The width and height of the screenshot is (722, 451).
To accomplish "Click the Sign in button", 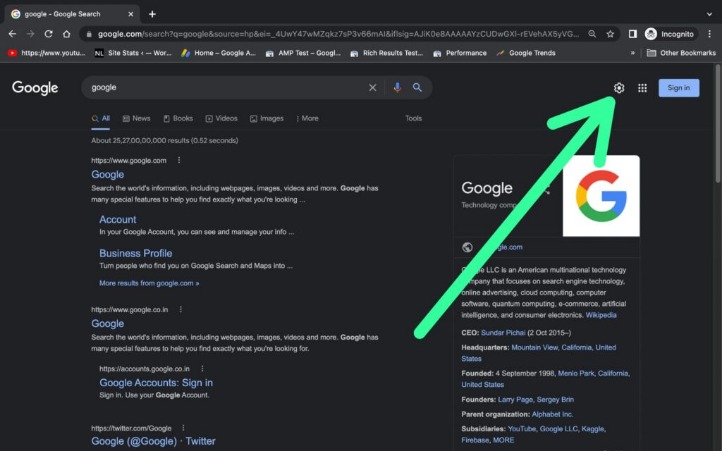I will click(x=679, y=88).
